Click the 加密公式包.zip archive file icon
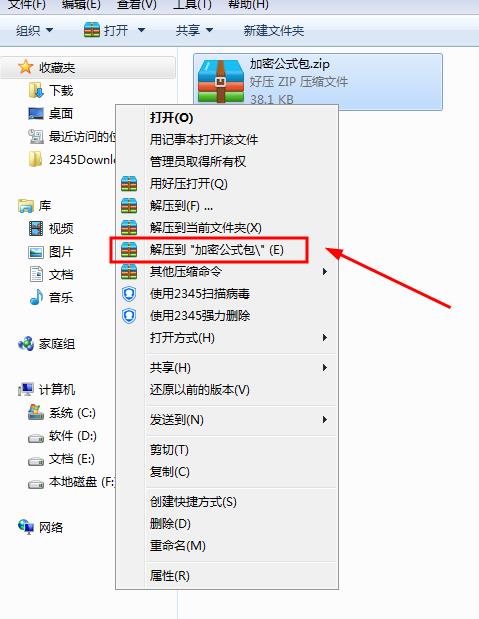The width and height of the screenshot is (479, 619). (221, 81)
